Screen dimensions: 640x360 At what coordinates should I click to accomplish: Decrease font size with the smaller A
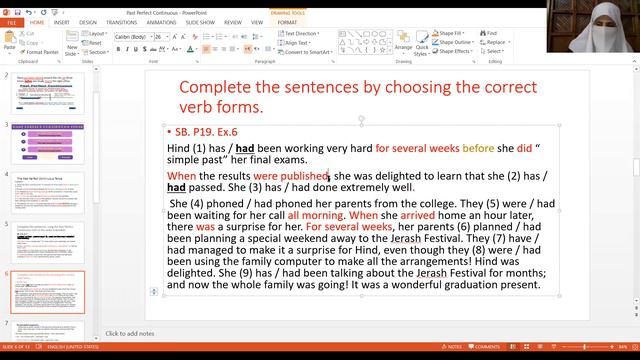click(183, 37)
